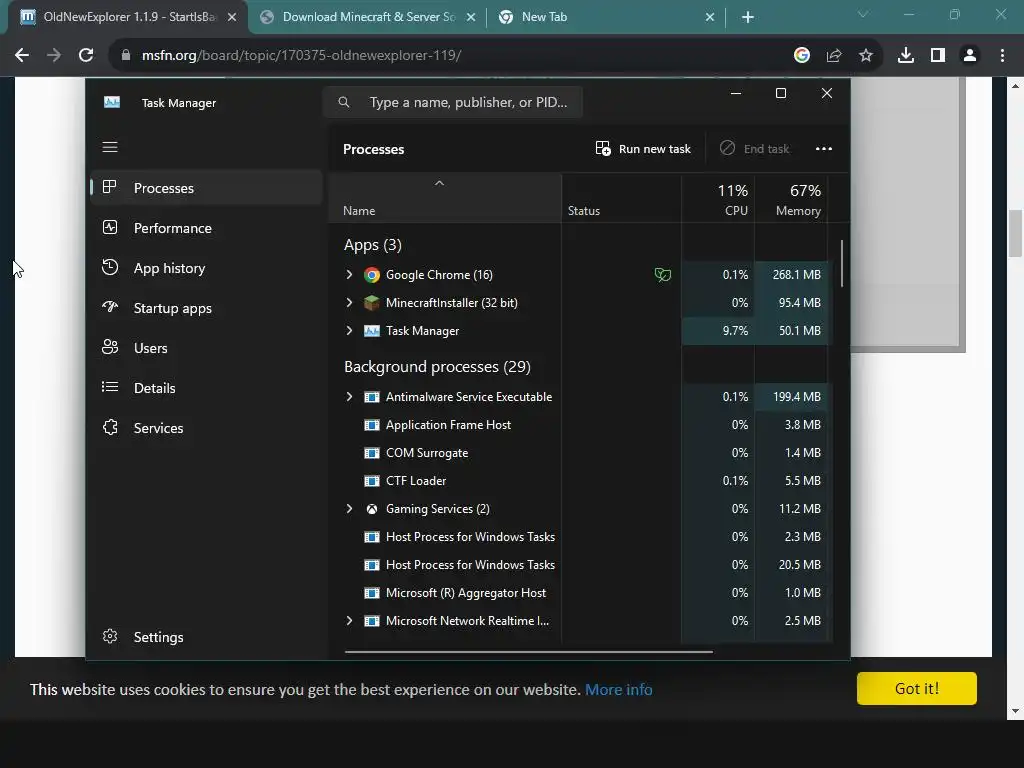
Task: Click the Task Manager app icon in the title bar
Action: click(112, 102)
